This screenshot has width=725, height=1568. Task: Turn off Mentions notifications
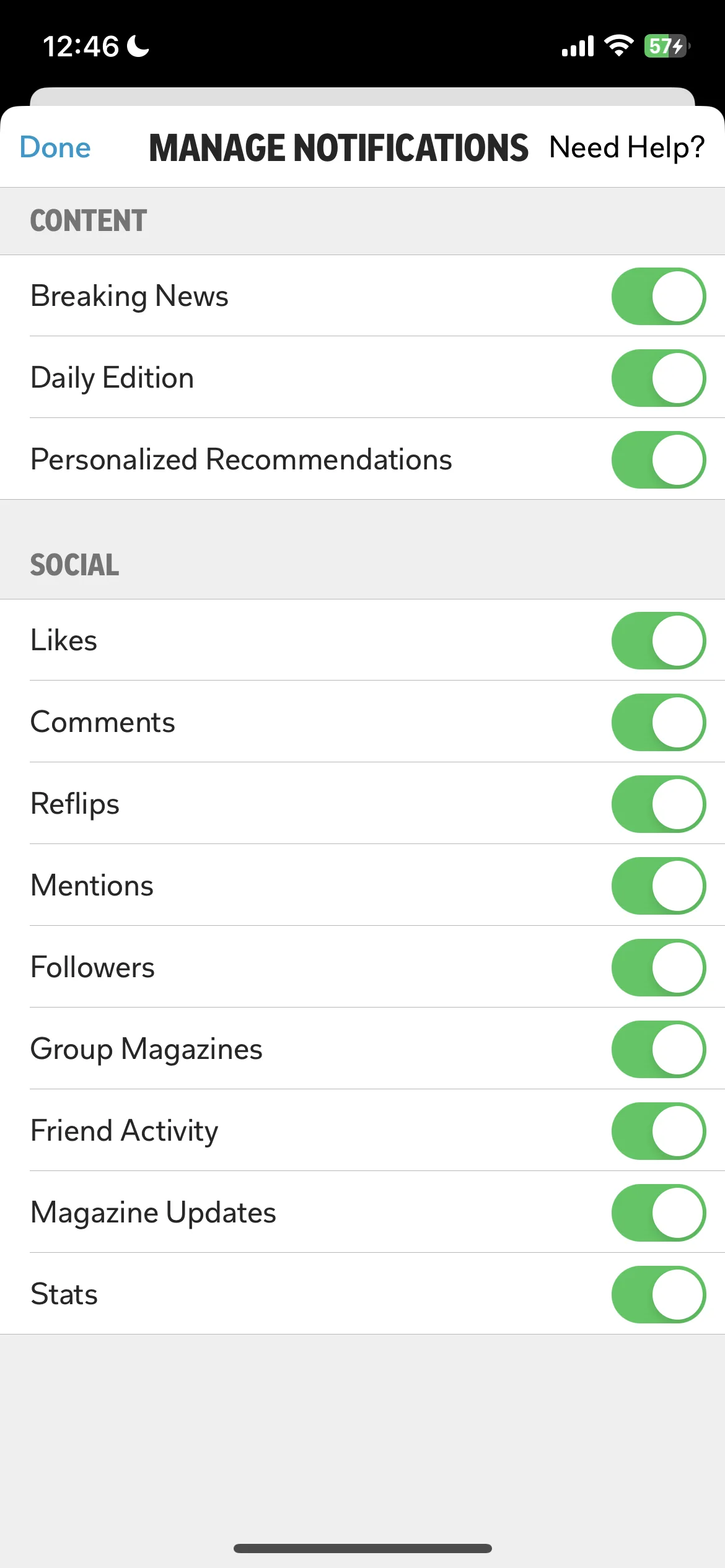click(x=659, y=886)
